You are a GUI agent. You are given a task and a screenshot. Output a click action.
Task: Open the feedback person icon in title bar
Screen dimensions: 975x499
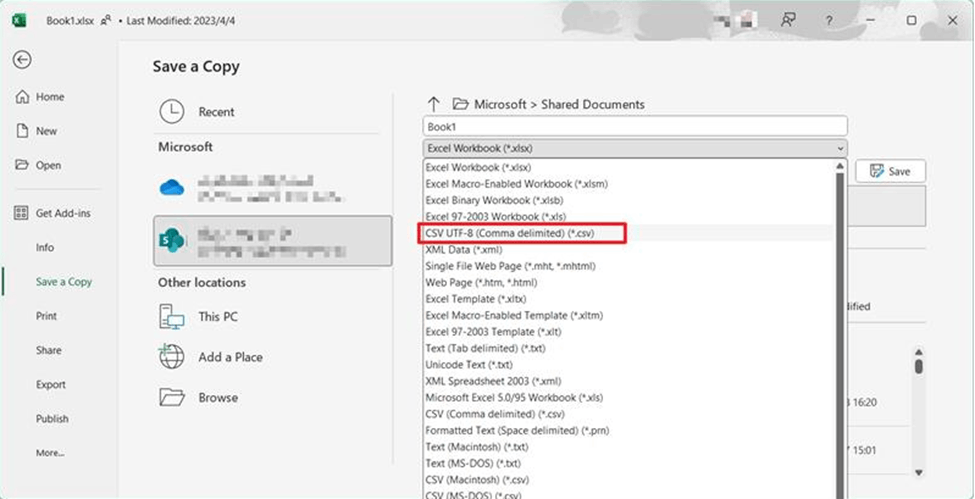point(788,21)
